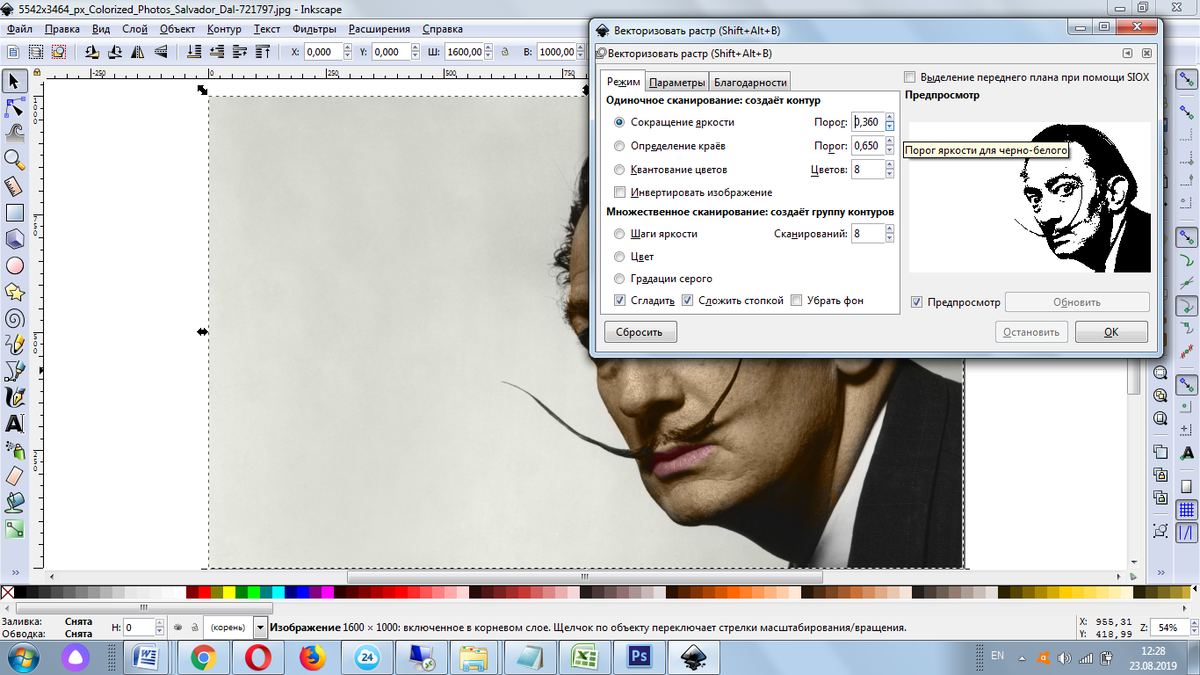Image resolution: width=1200 pixels, height=675 pixels.
Task: Select the Selector arrow tool
Action: [15, 81]
